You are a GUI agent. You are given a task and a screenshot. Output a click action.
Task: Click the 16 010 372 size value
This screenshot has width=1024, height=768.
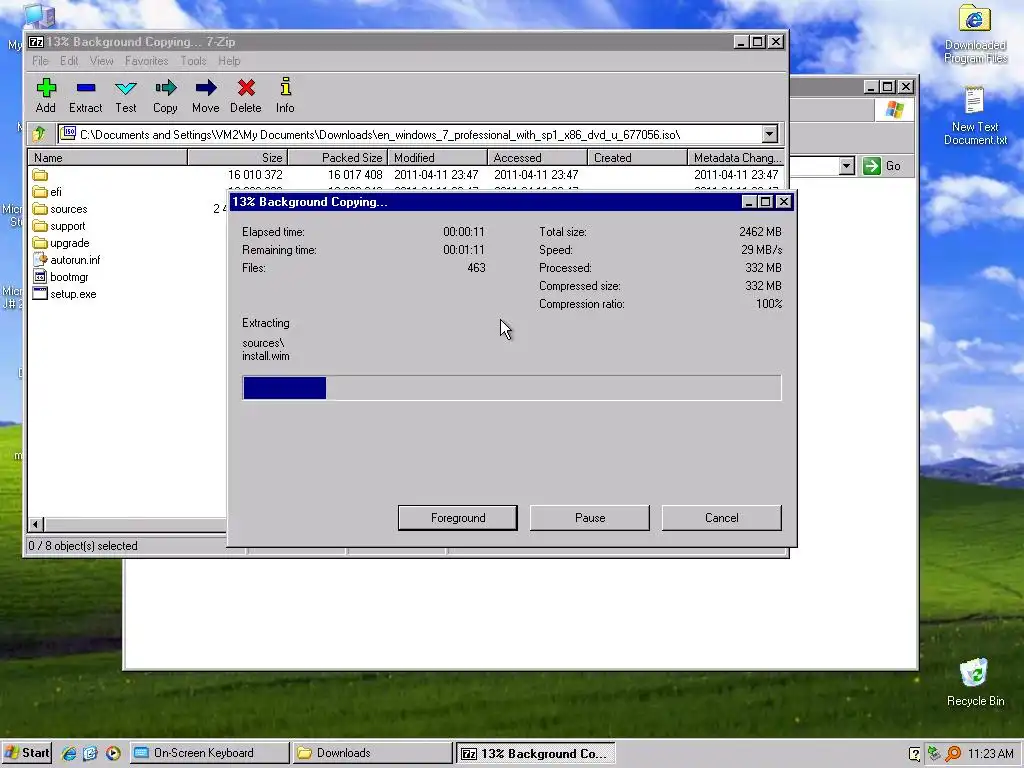click(255, 175)
